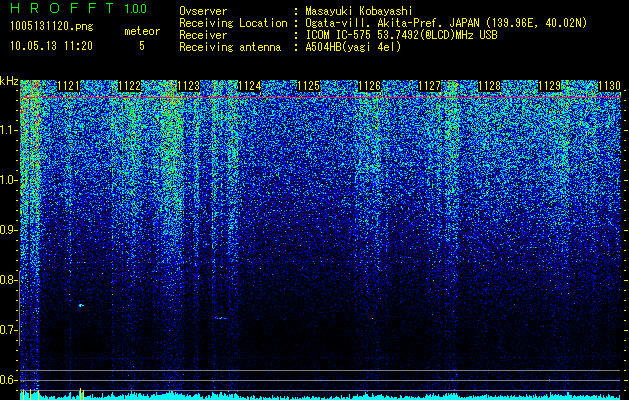The height and width of the screenshot is (400, 629).
Task: Click the 1126 time marker
Action: (x=369, y=86)
